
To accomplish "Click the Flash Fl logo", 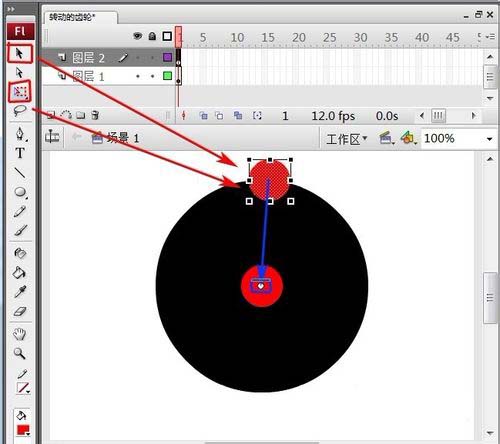I will pyautogui.click(x=20, y=31).
